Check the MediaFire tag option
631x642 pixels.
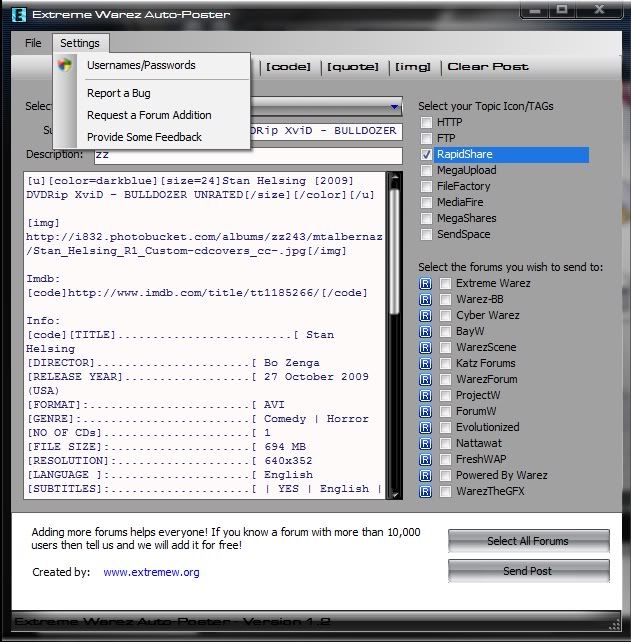pos(426,202)
